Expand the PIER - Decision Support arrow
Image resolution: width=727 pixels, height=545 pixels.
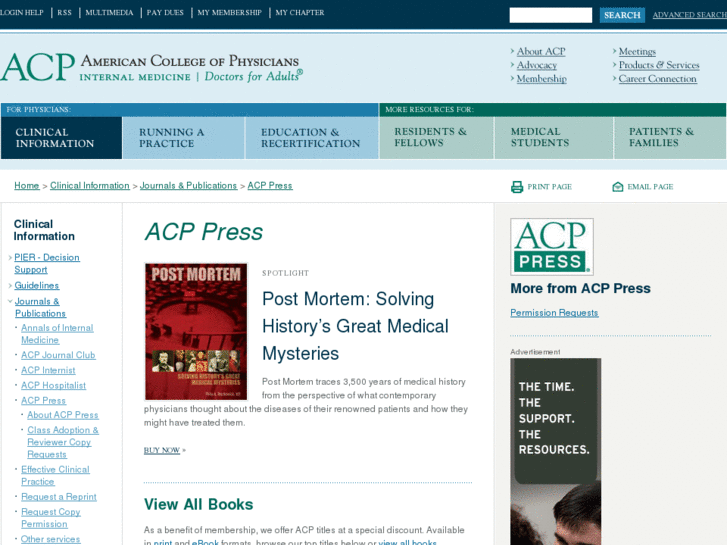coord(10,257)
